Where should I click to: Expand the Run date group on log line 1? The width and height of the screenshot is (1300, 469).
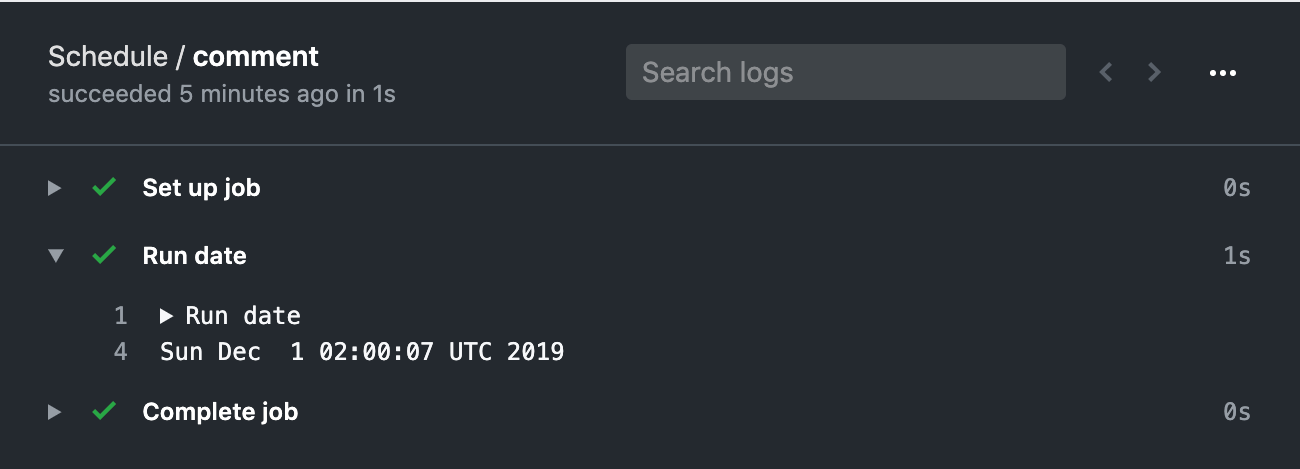coord(167,316)
